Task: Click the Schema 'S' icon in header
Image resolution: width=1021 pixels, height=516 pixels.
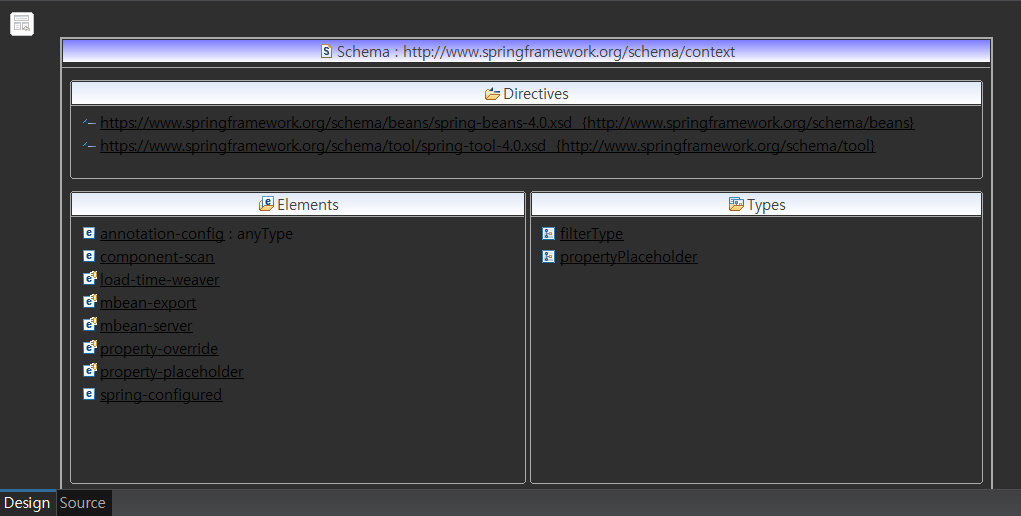Action: click(x=327, y=51)
